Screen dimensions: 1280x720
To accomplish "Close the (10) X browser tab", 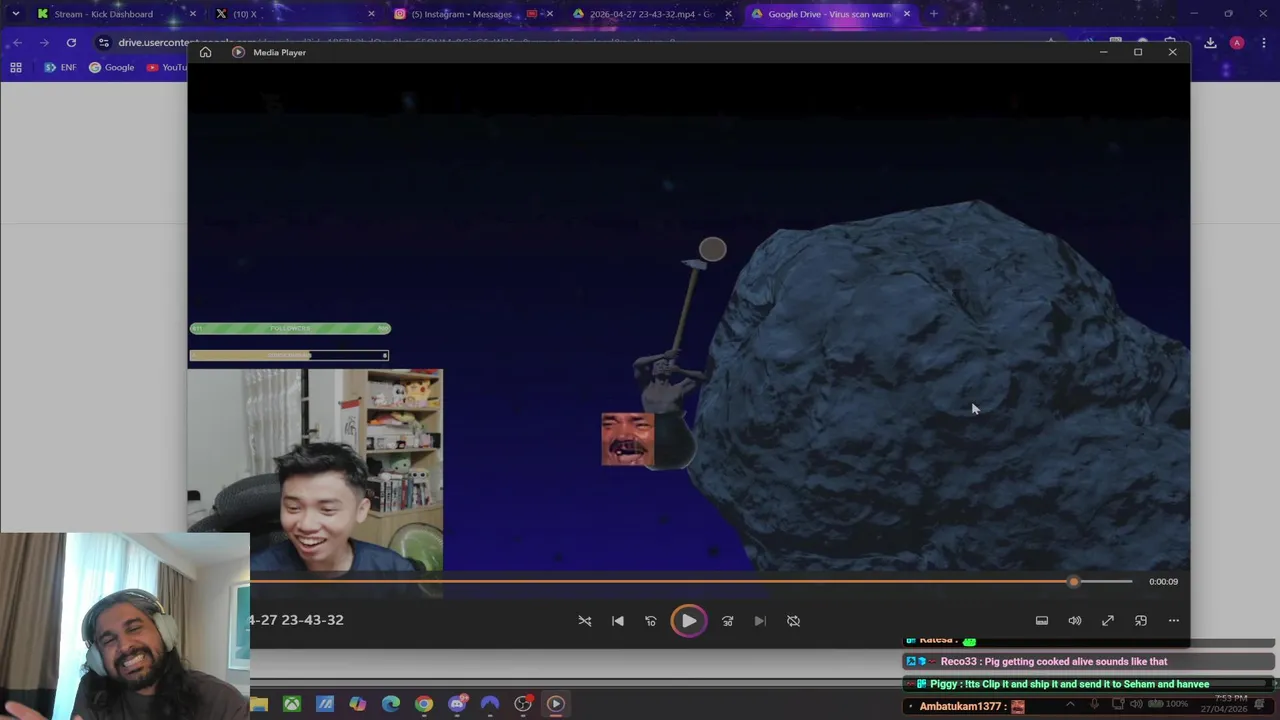I will pyautogui.click(x=371, y=14).
